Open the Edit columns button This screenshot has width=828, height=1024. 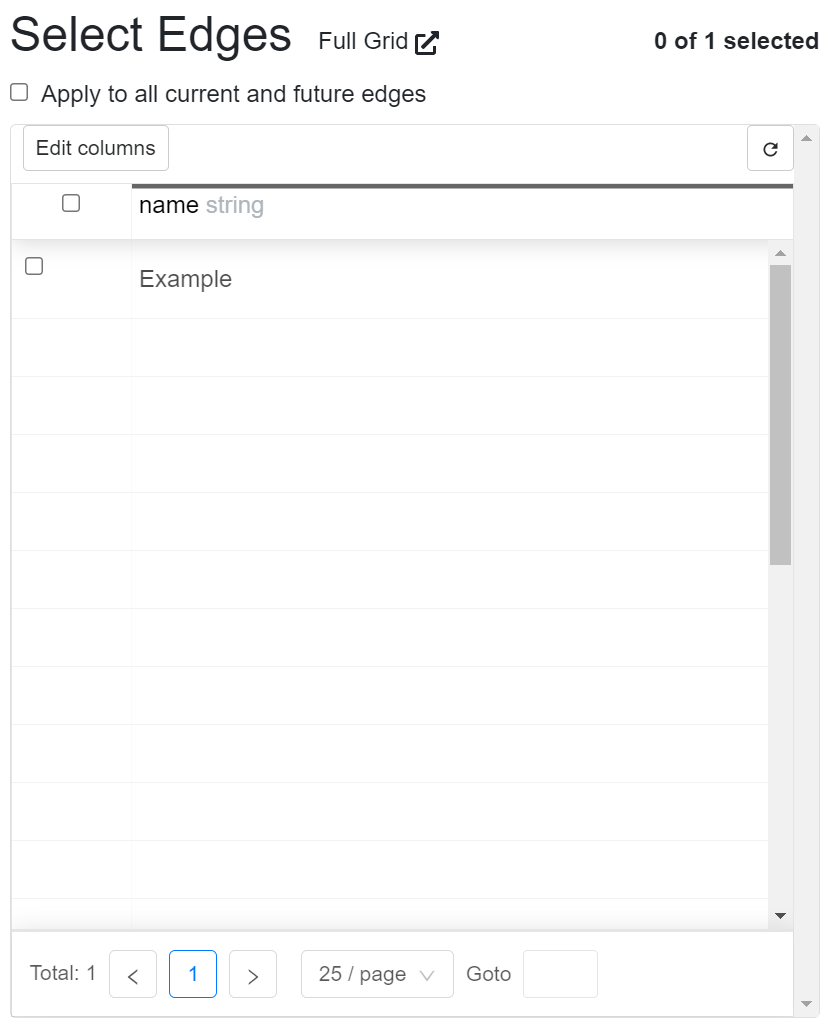pos(96,149)
